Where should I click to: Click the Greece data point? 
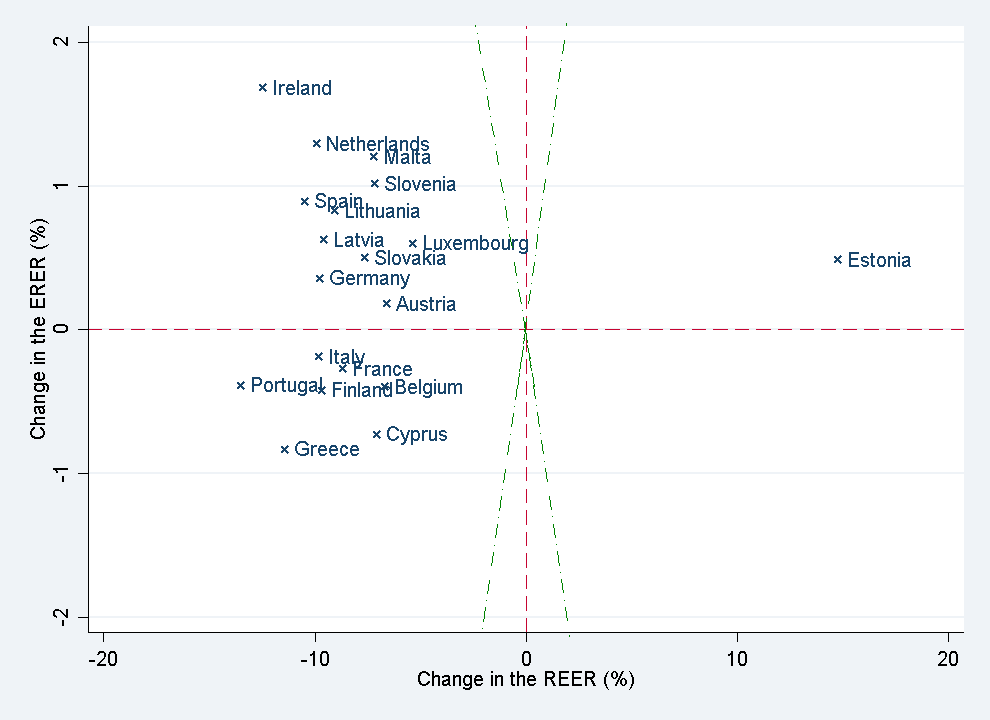coord(285,449)
